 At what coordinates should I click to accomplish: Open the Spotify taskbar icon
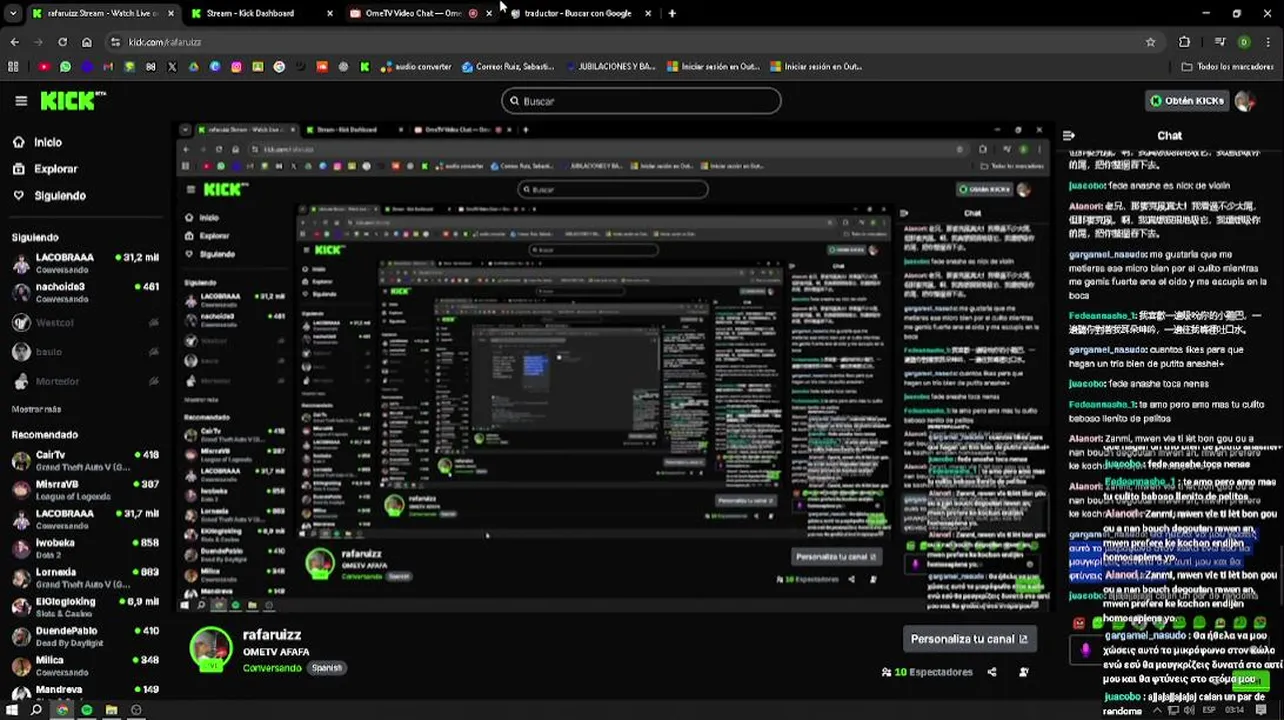coord(86,710)
